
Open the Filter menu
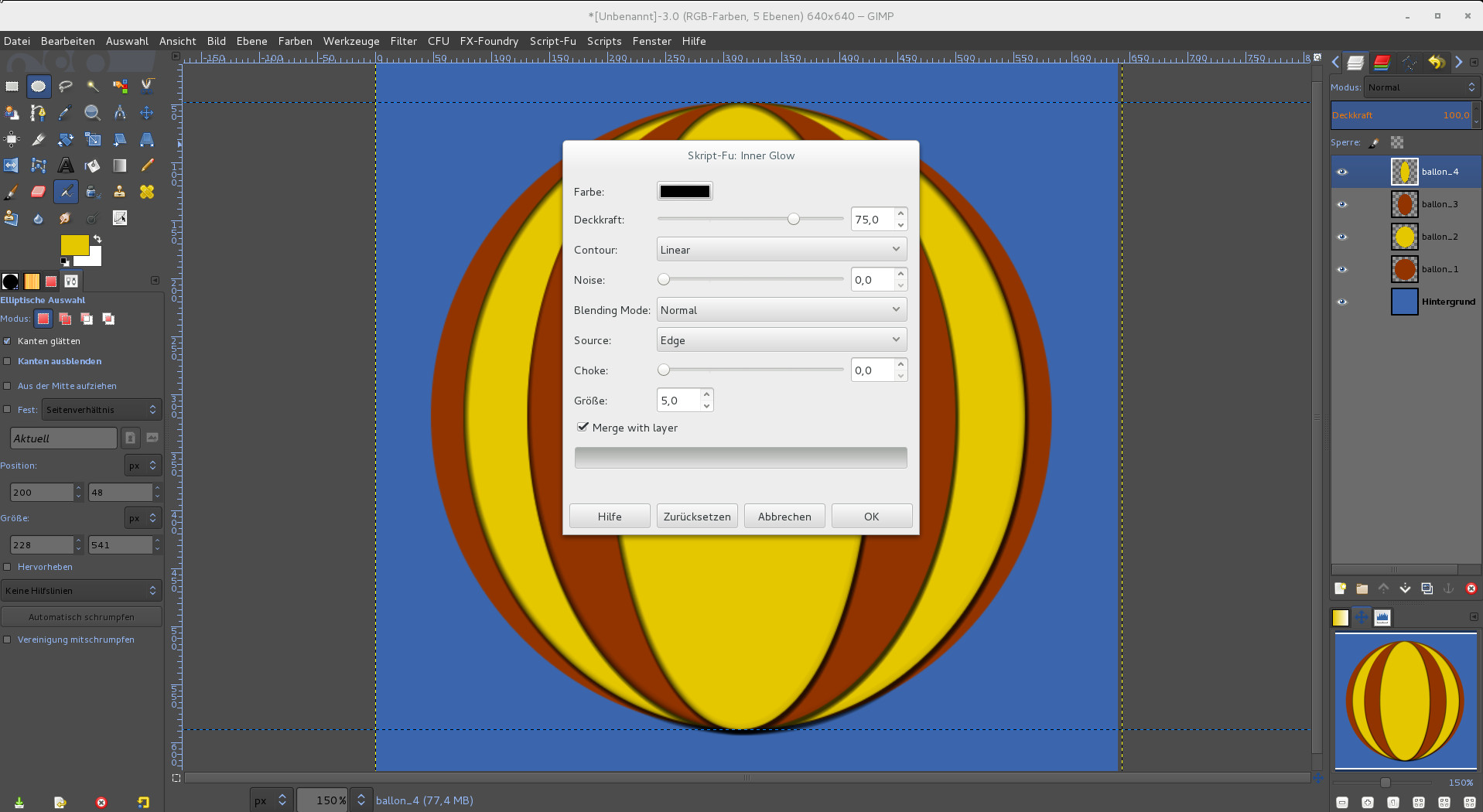(x=403, y=41)
